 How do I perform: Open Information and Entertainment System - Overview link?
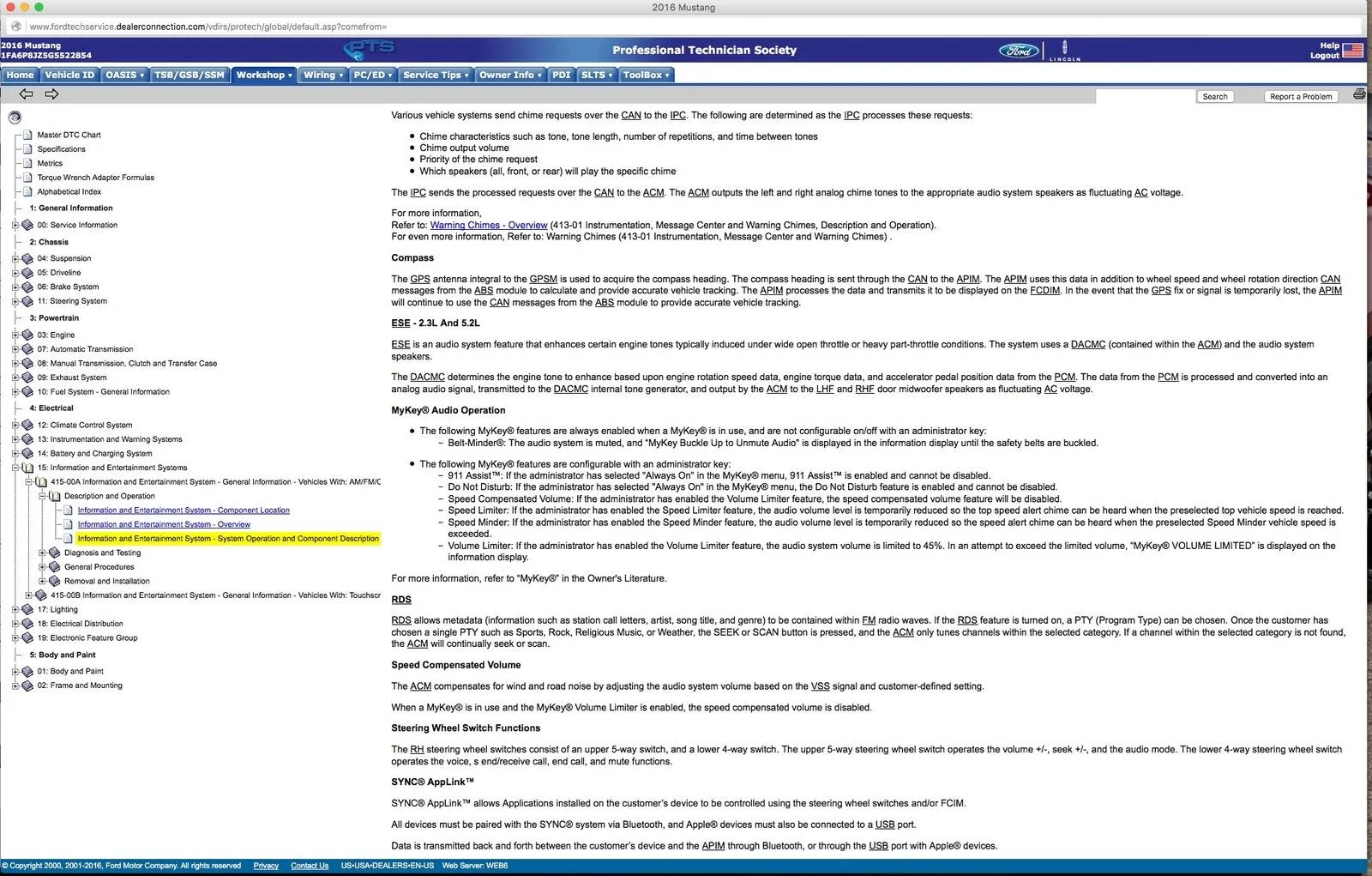point(164,524)
